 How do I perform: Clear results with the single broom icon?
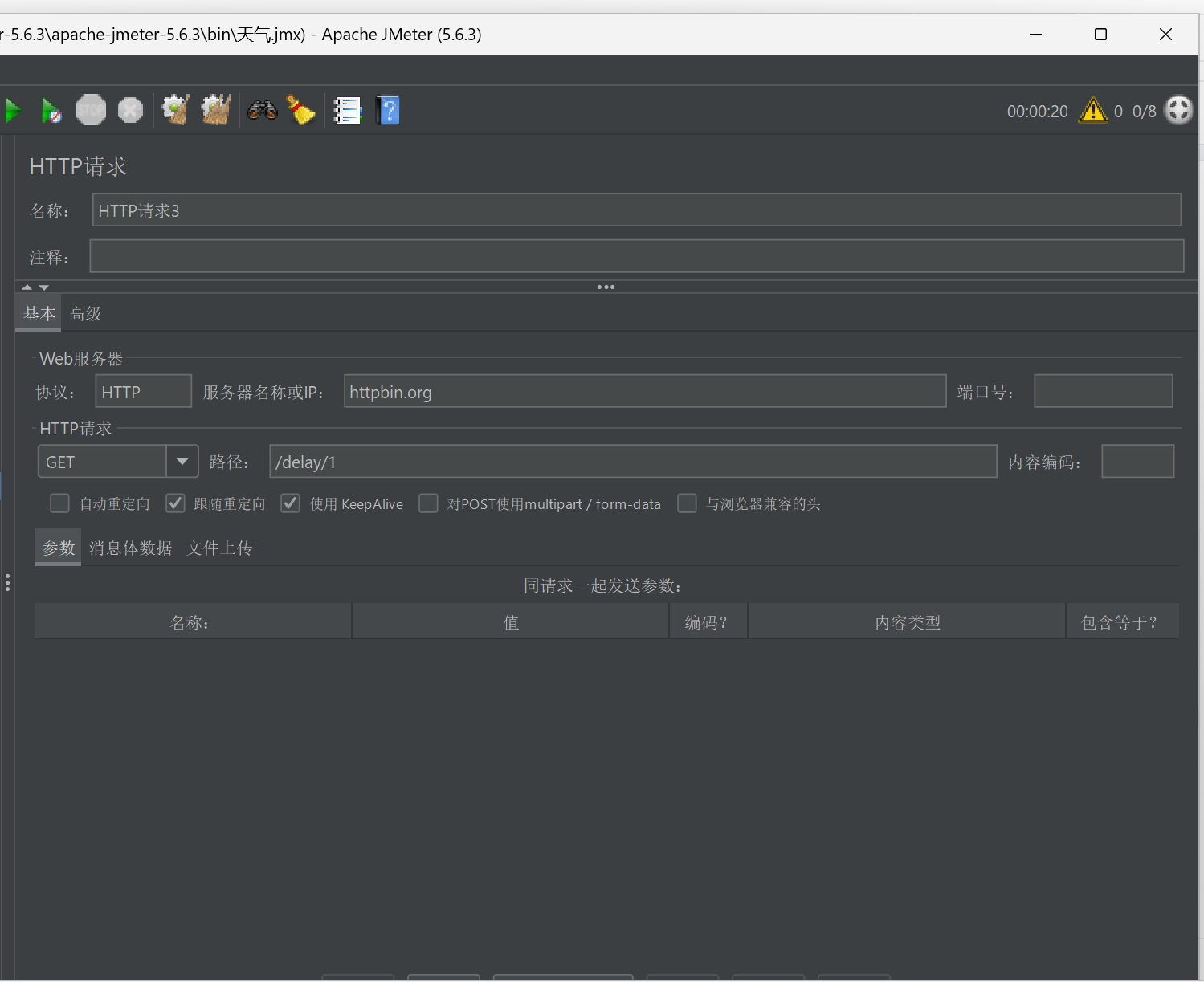(x=176, y=110)
